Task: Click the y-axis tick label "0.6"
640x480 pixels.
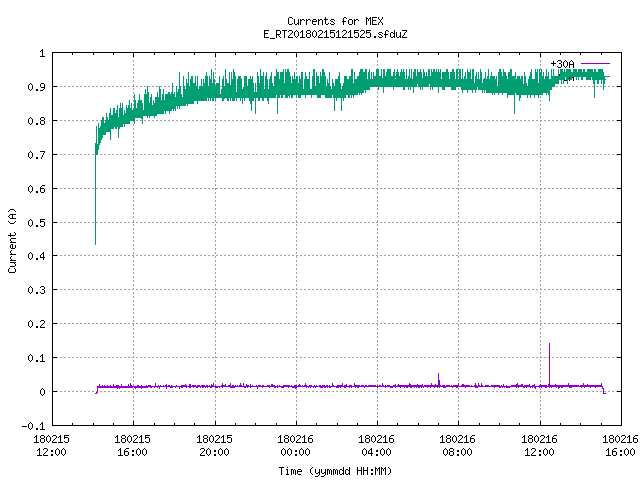Action: pyautogui.click(x=36, y=189)
